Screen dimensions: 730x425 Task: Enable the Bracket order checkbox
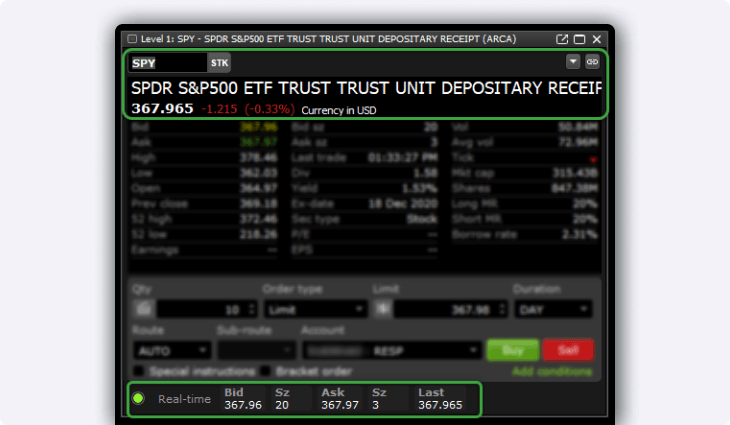(x=265, y=371)
